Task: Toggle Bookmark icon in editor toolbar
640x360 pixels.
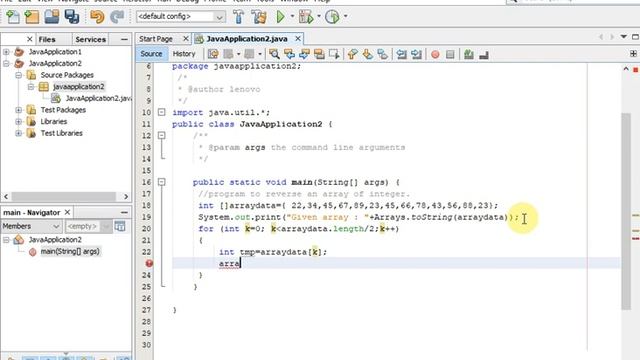Action: click(x=383, y=54)
